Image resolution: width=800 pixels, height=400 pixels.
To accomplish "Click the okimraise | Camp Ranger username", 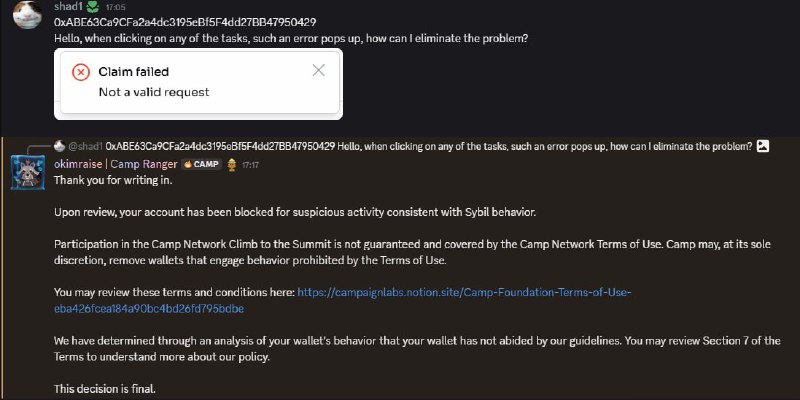I will [116, 164].
